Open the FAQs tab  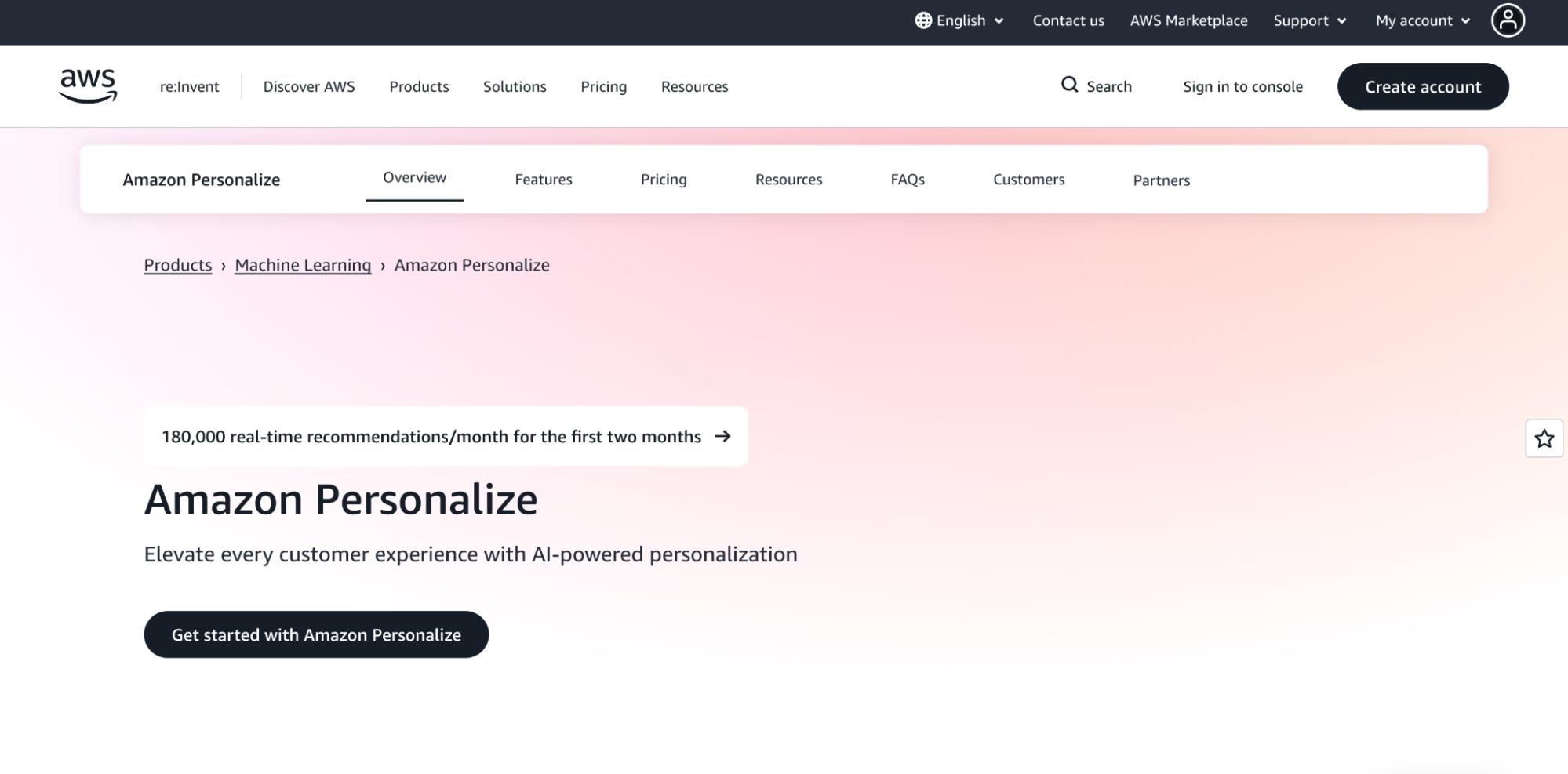pos(908,180)
